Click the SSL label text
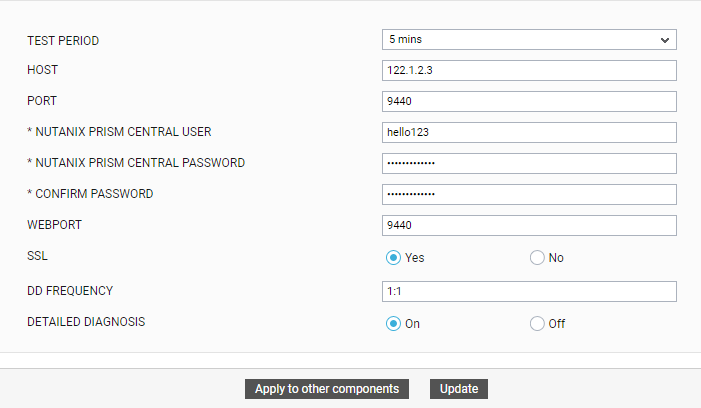 pos(37,256)
